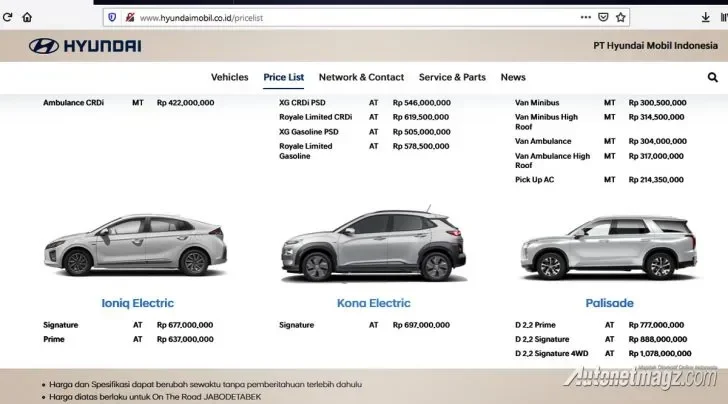Select Kona Electric Signature variant
This screenshot has width=728, height=404.
(297, 325)
